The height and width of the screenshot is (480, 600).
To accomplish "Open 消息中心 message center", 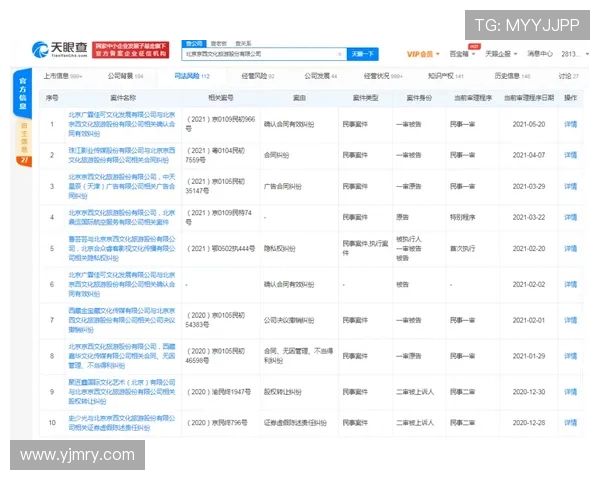I will click(x=540, y=54).
